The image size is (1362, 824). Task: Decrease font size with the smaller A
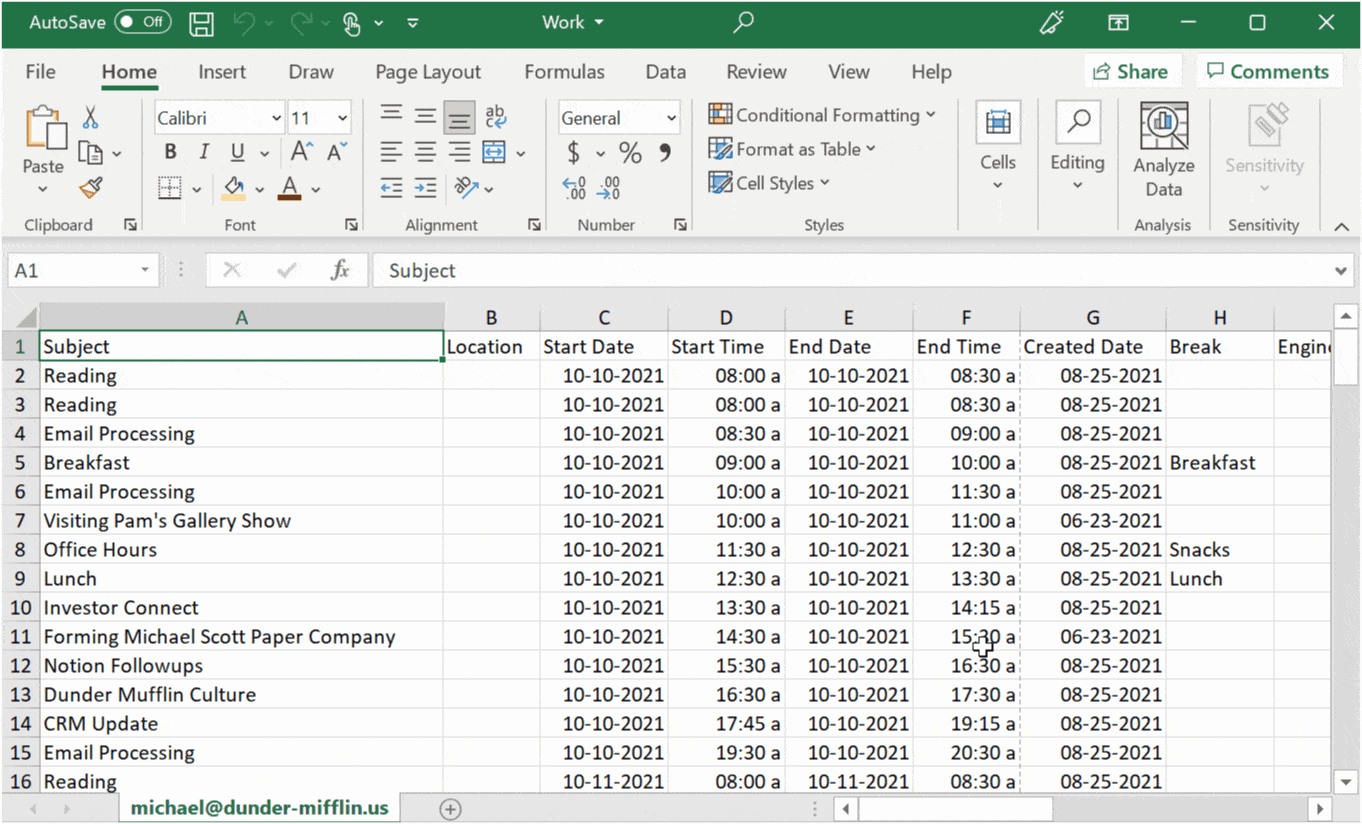336,152
